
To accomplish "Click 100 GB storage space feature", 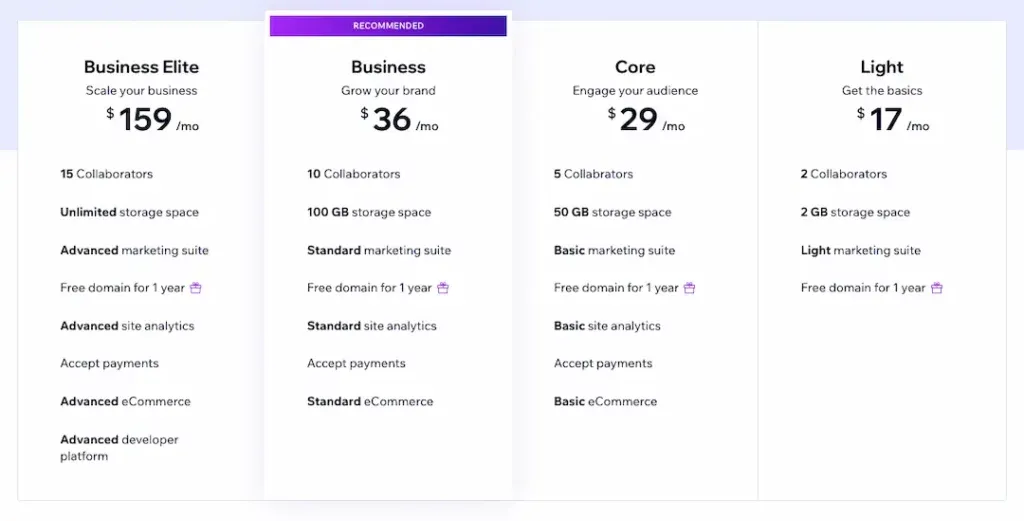I will tap(369, 212).
